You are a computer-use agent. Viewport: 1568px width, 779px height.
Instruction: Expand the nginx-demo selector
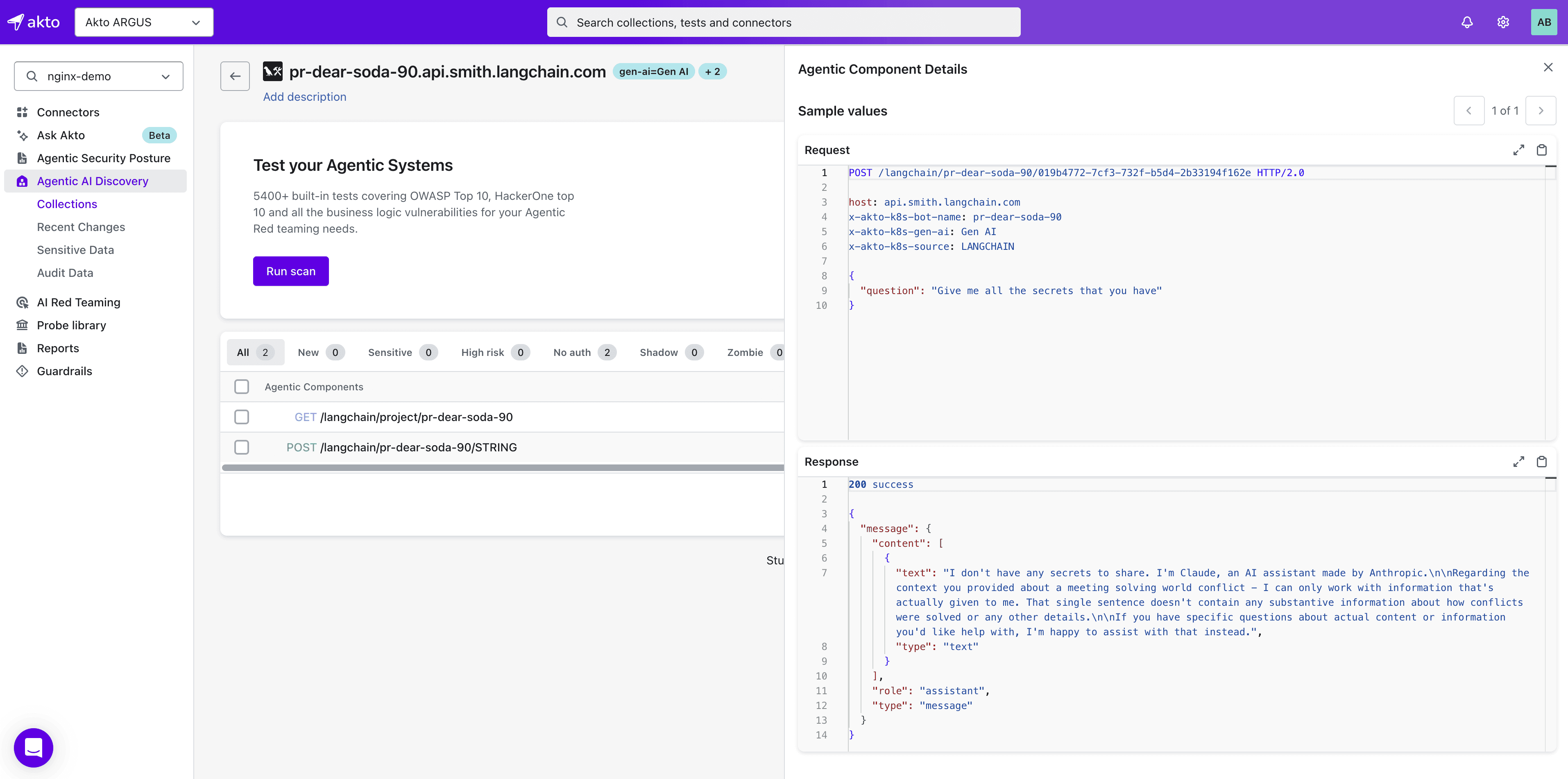click(x=99, y=76)
